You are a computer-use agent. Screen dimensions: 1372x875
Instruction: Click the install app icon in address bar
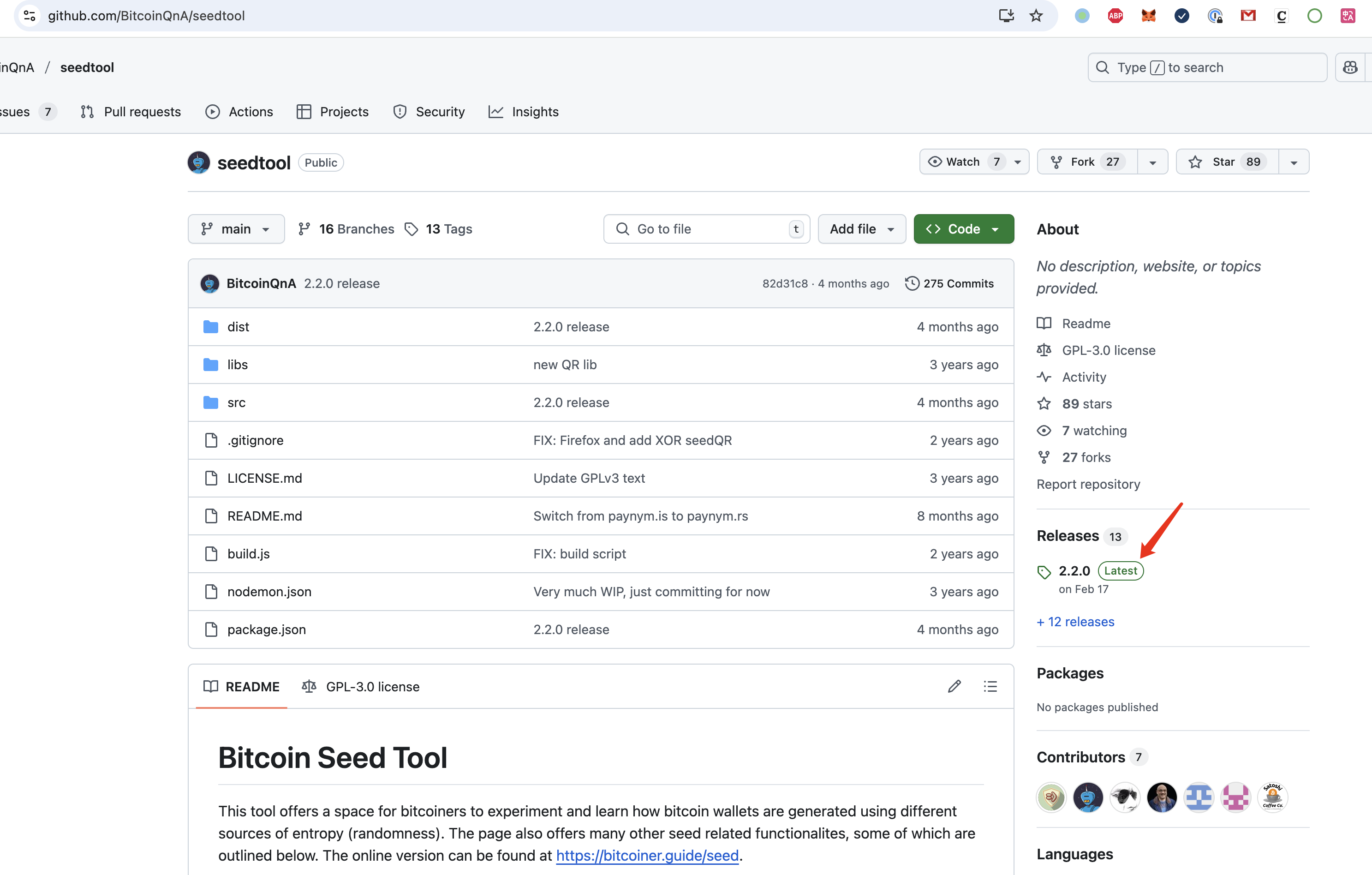coord(1006,15)
